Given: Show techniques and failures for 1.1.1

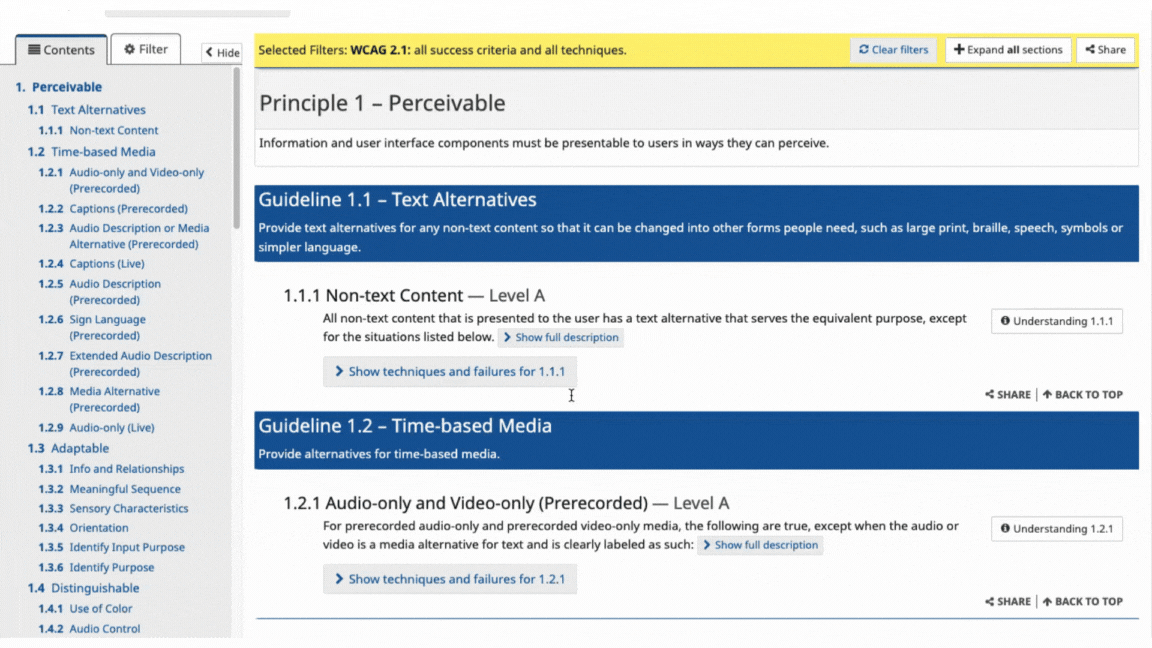Looking at the screenshot, I should coord(450,372).
